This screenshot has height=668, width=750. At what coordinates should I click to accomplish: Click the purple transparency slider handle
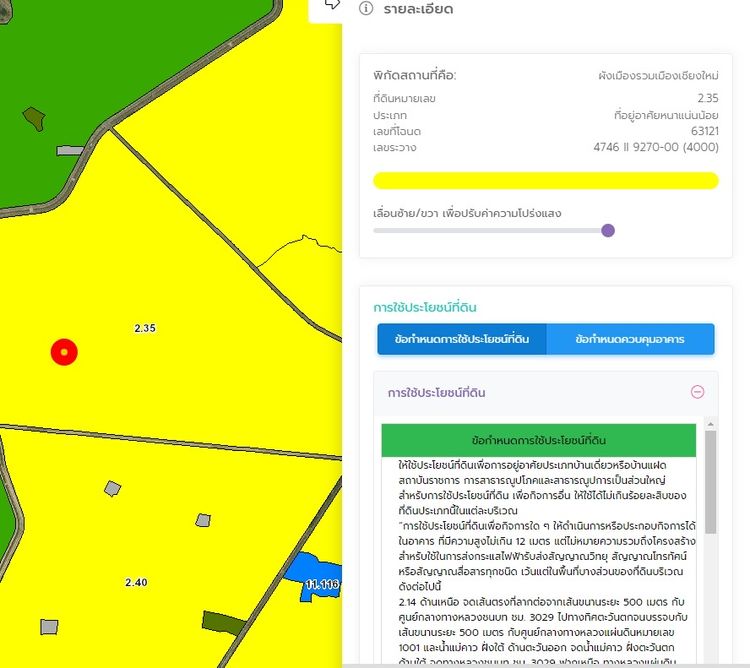[x=608, y=230]
